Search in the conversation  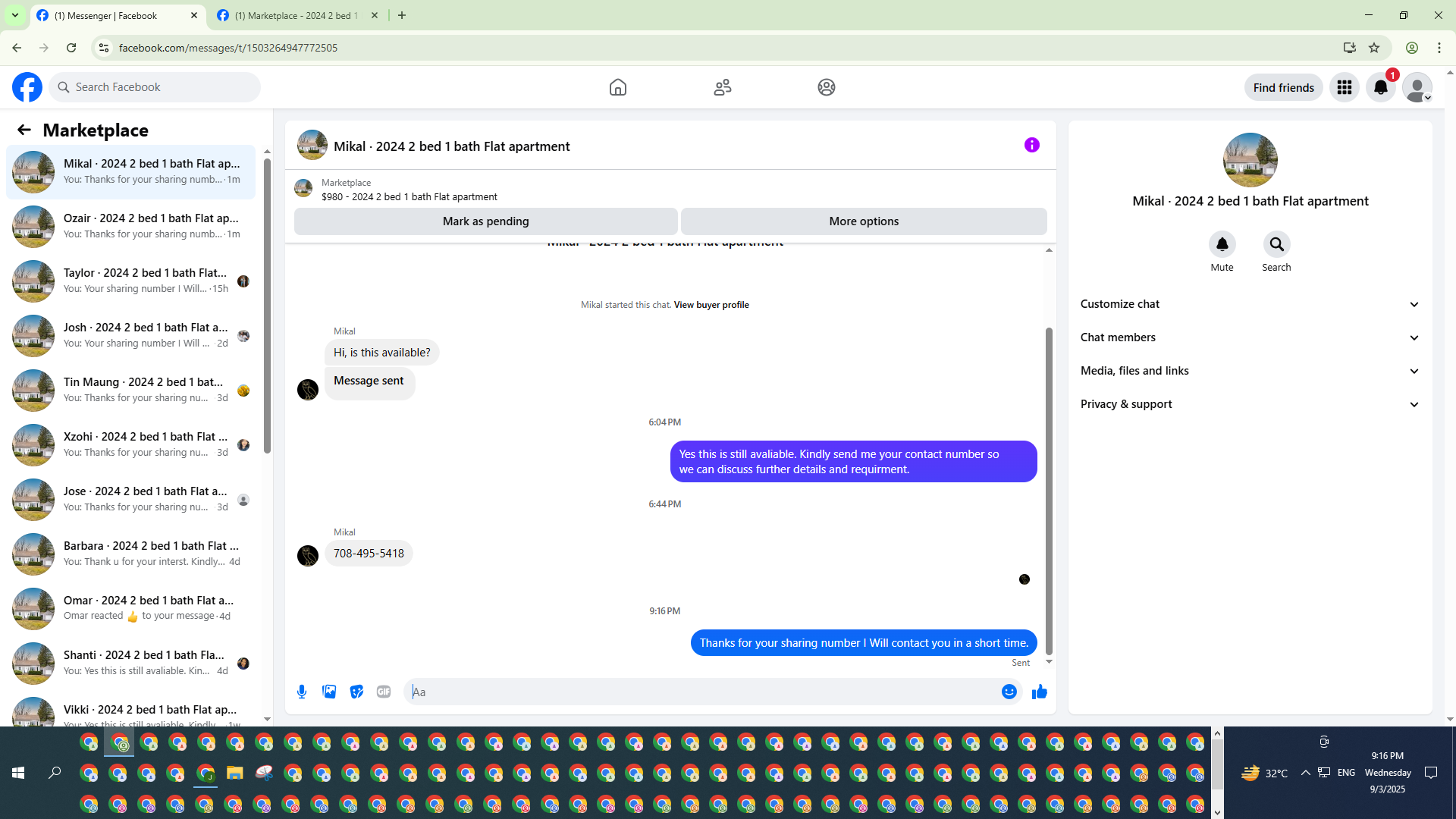pyautogui.click(x=1277, y=244)
